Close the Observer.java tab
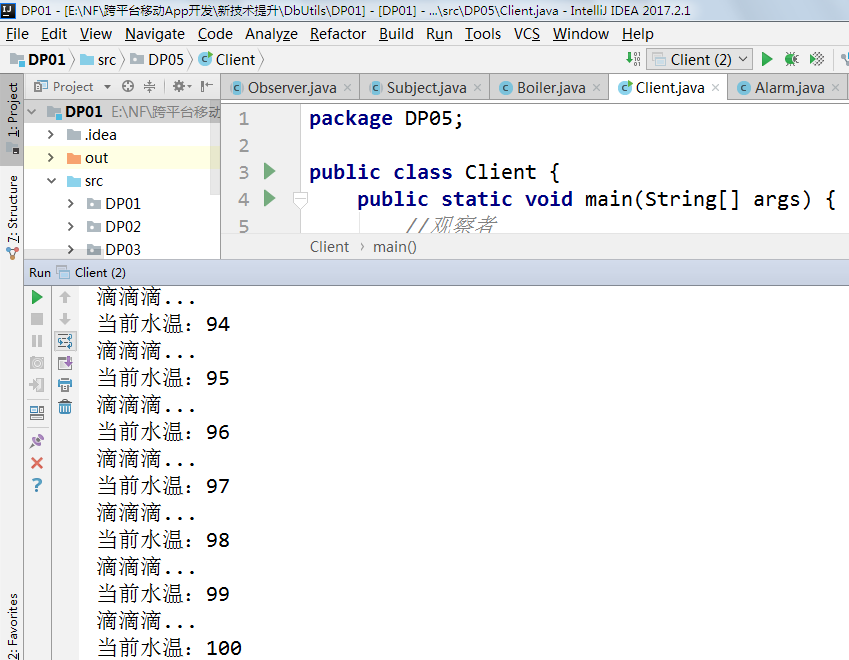Screen dimensions: 849x660 (x=348, y=88)
